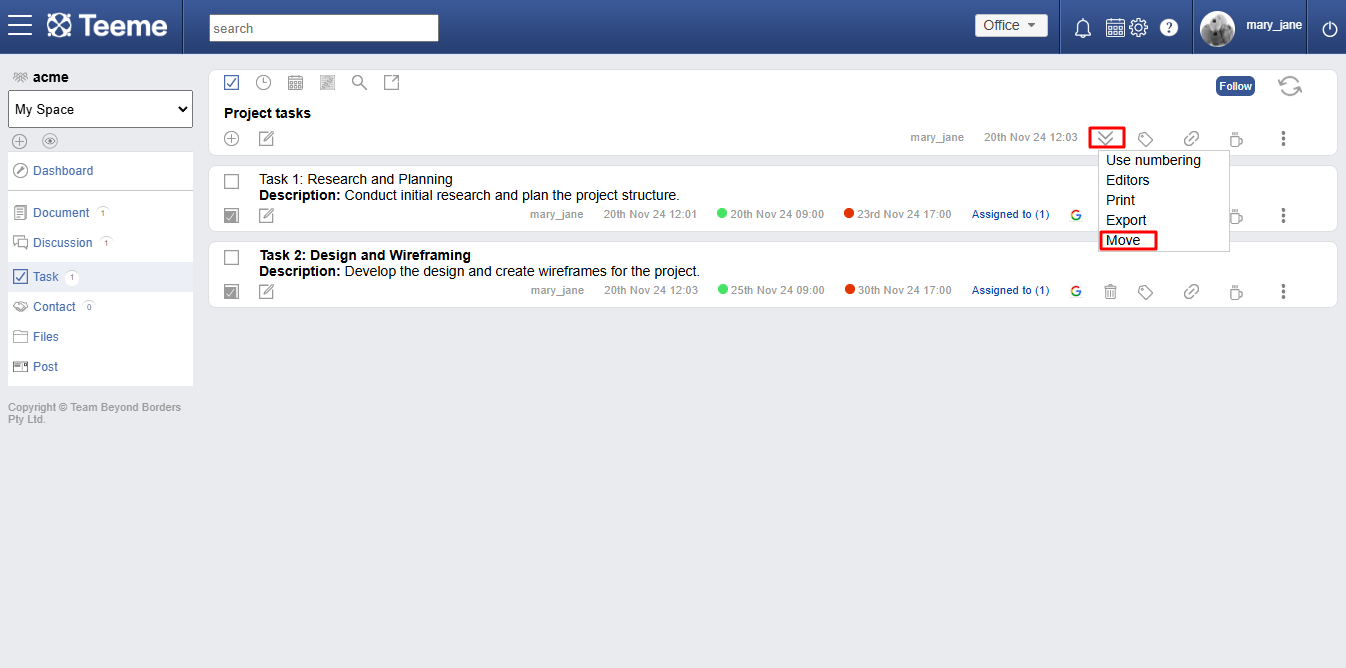The width and height of the screenshot is (1346, 668).
Task: Open the My Space dropdown
Action: tap(100, 109)
